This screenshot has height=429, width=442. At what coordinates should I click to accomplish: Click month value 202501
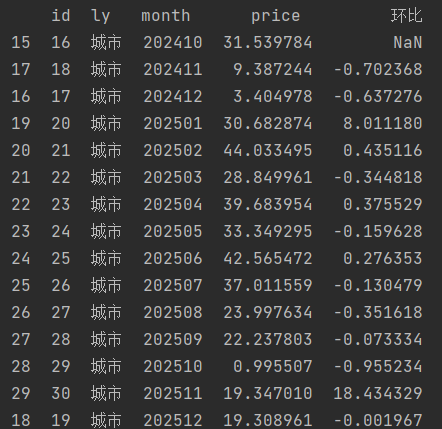173,124
